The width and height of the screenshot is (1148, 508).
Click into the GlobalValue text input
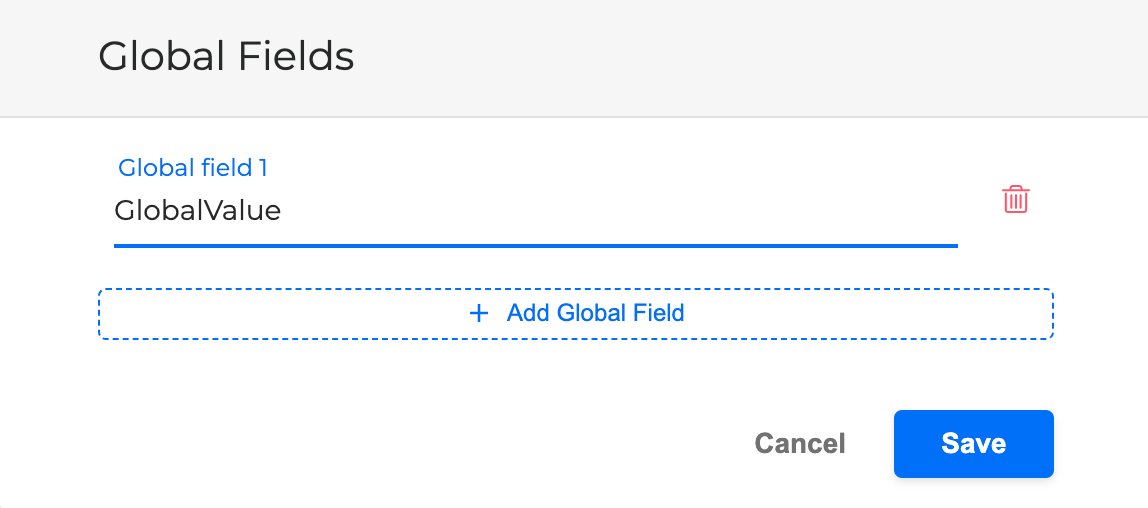click(x=535, y=211)
